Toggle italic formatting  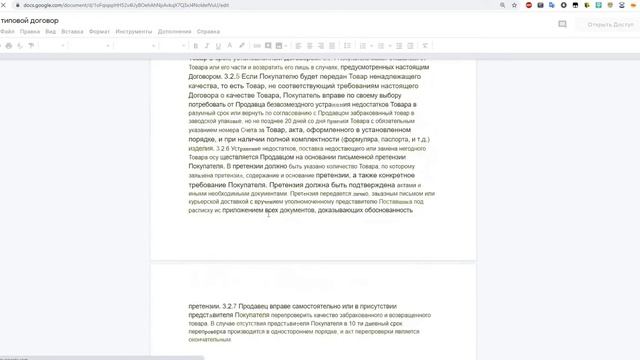pos(207,46)
